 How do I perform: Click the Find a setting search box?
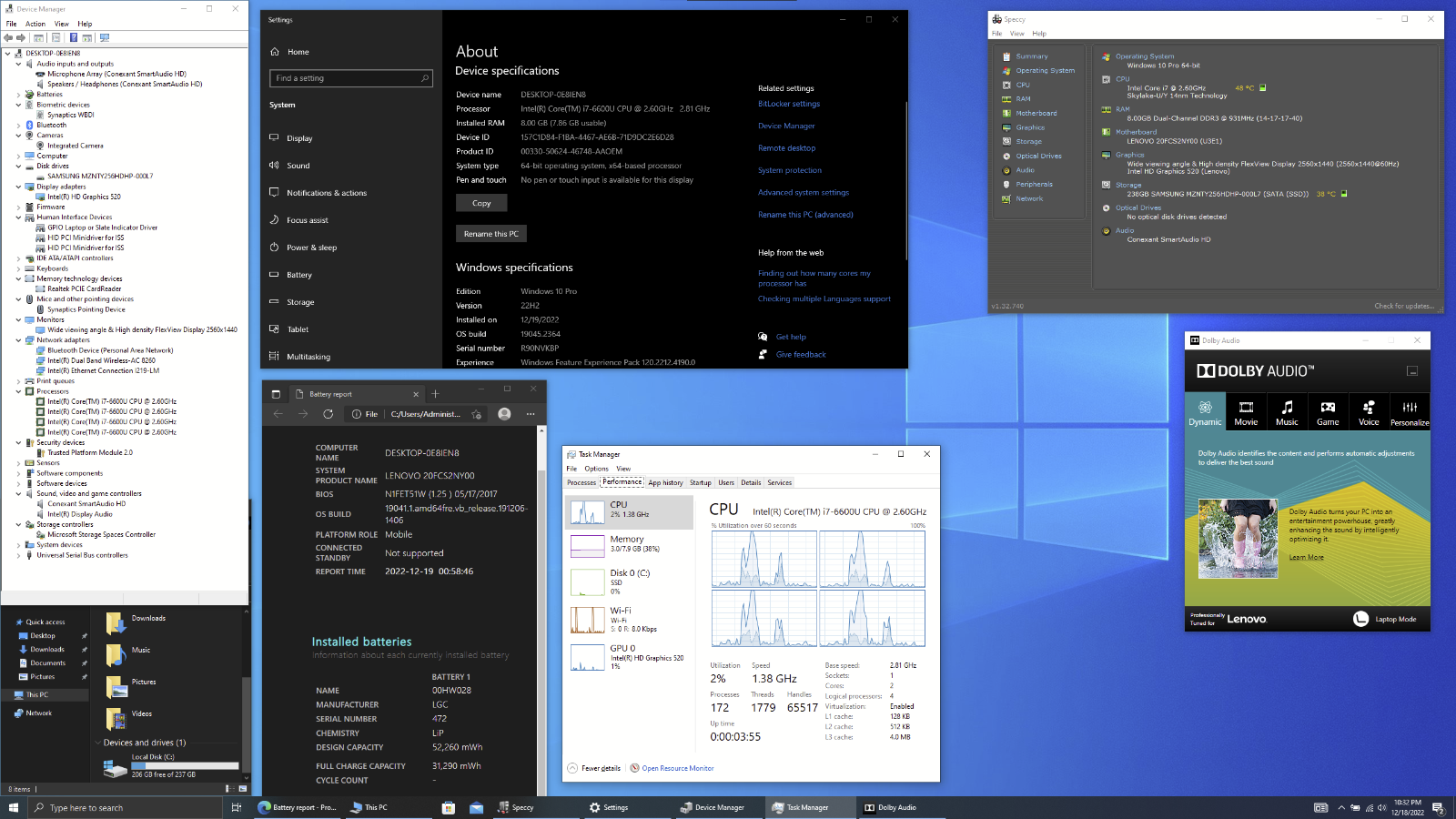click(x=351, y=78)
